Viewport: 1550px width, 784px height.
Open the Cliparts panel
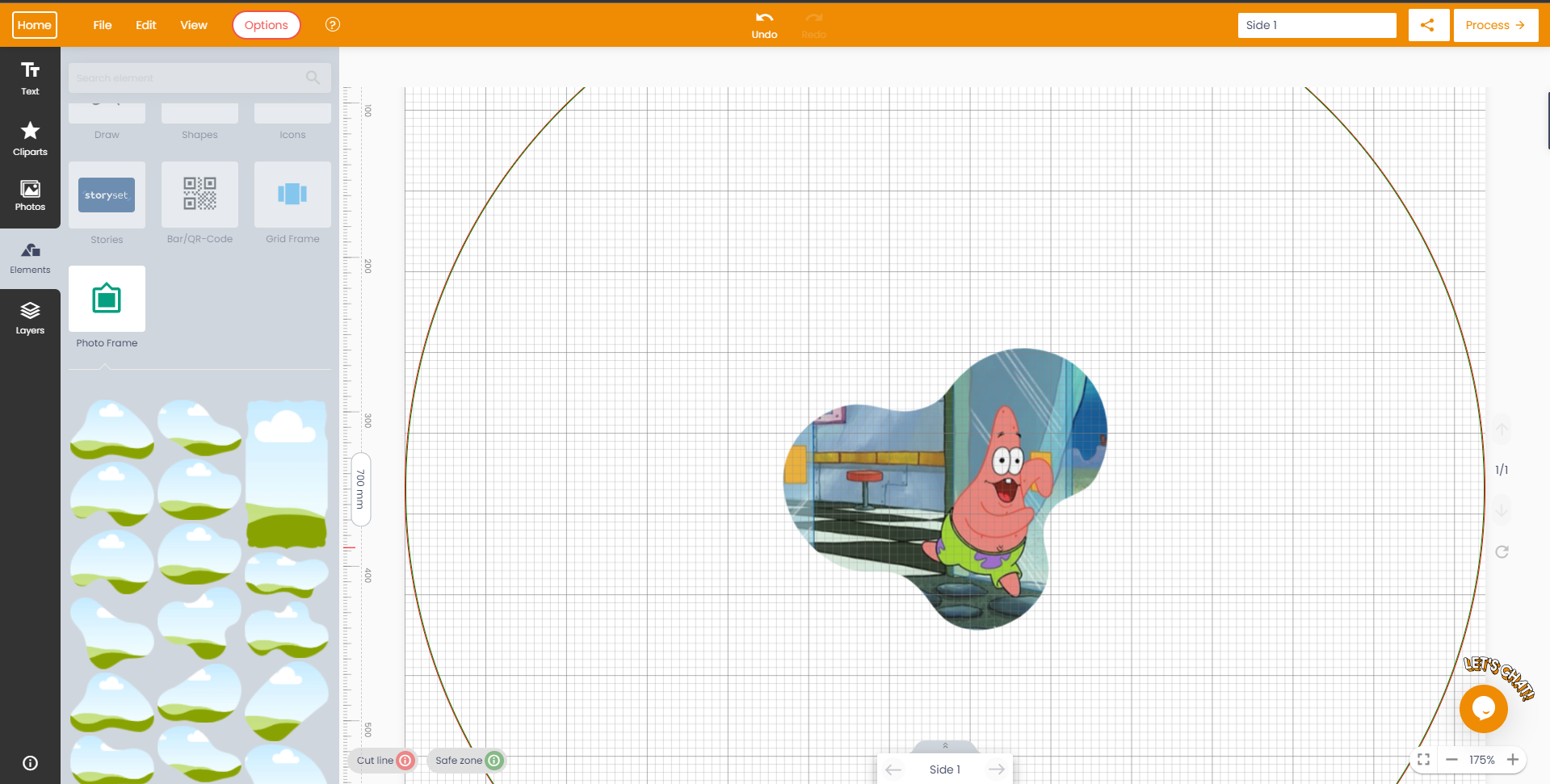click(x=30, y=138)
